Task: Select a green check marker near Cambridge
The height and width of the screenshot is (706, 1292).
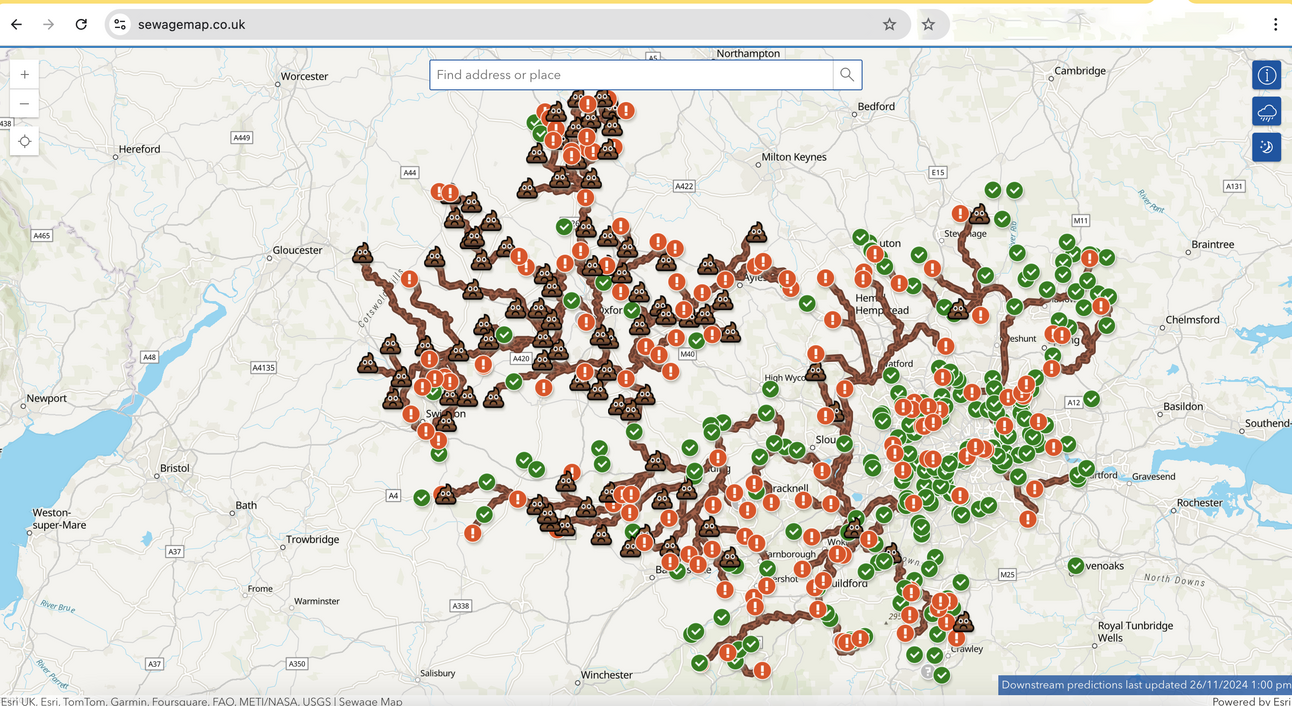Action: (x=1014, y=189)
